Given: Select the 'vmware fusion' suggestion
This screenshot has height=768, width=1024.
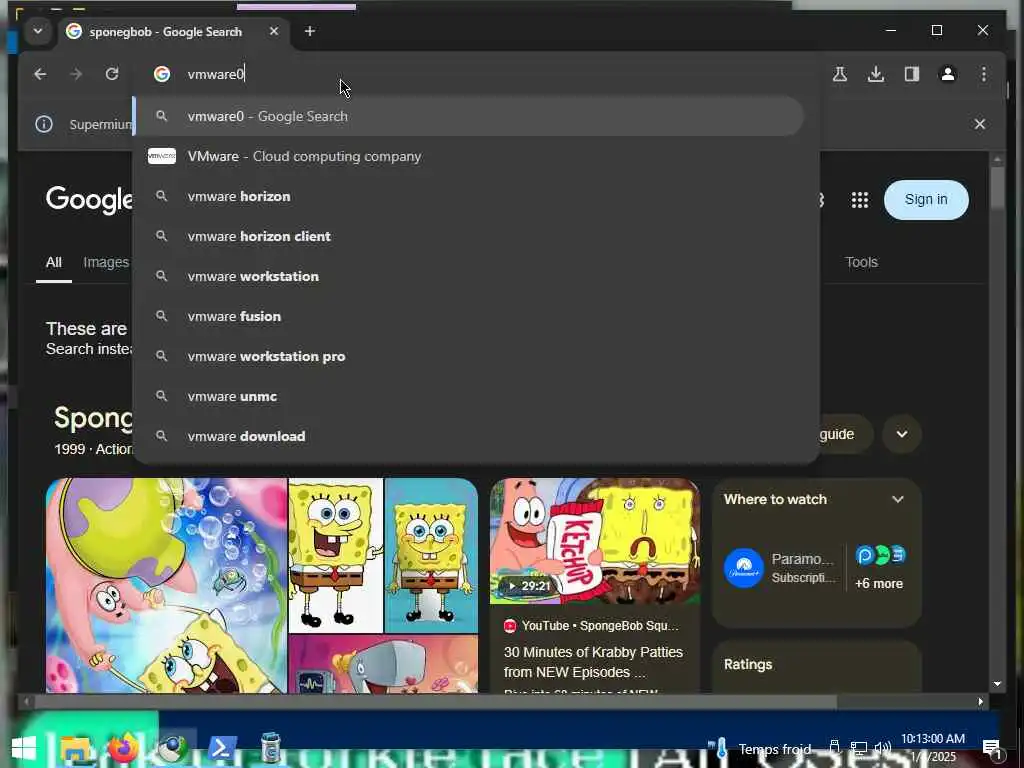Looking at the screenshot, I should pos(469,316).
